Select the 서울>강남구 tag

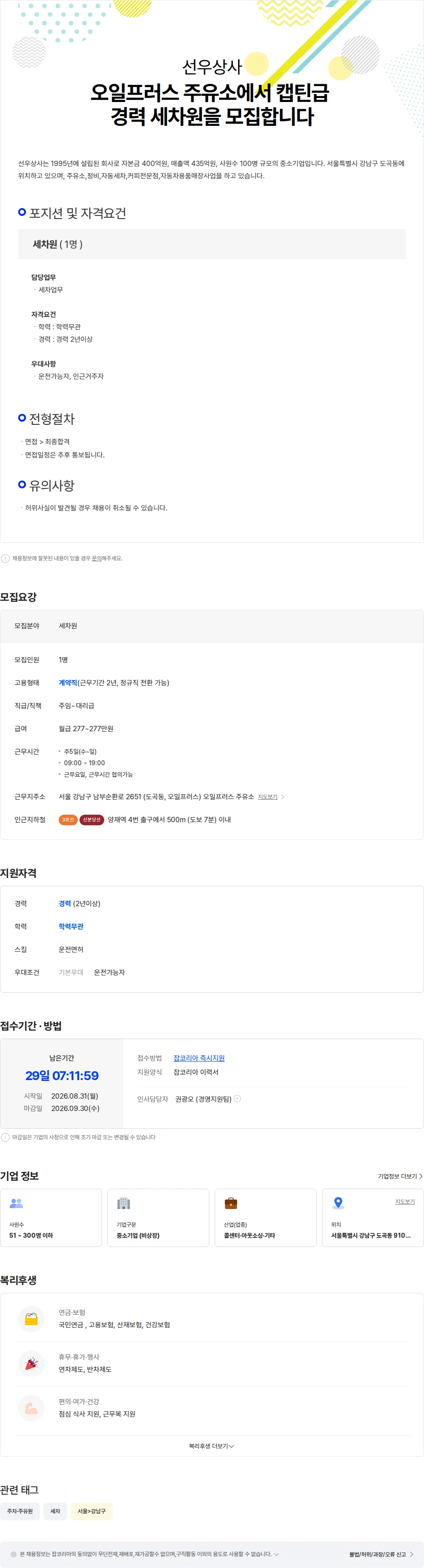91,1511
